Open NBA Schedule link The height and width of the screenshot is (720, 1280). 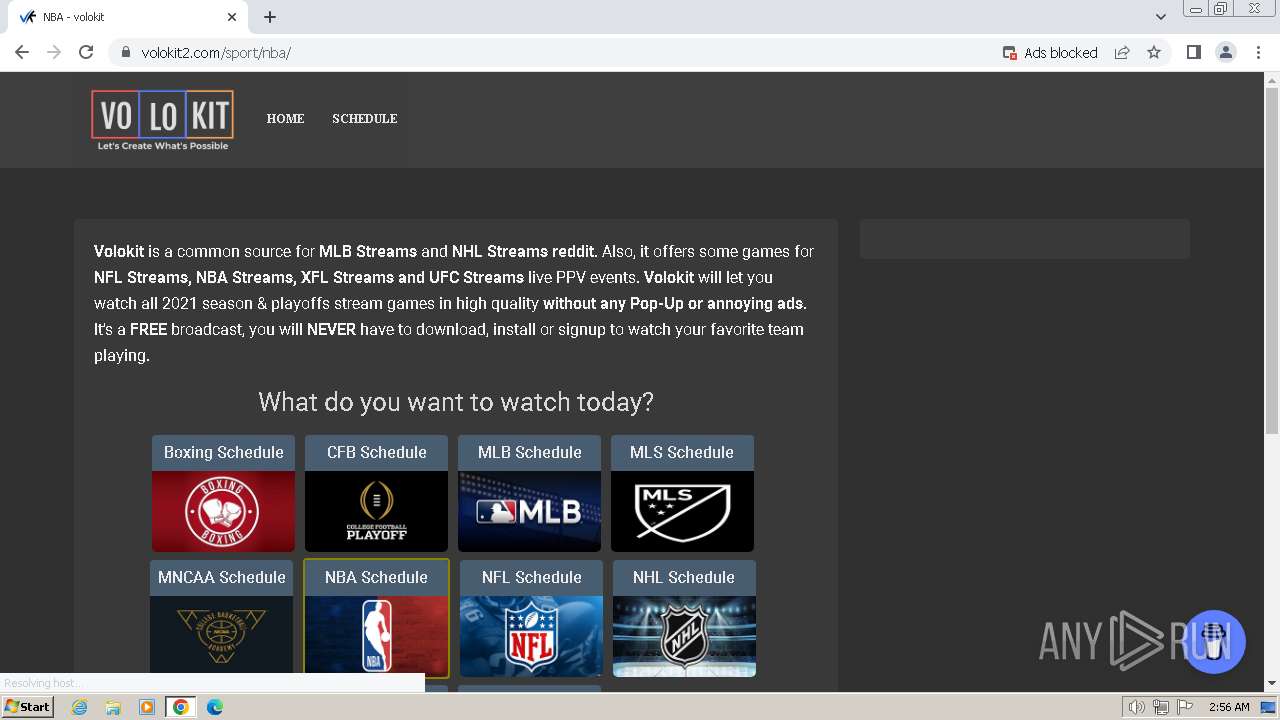[x=376, y=577]
